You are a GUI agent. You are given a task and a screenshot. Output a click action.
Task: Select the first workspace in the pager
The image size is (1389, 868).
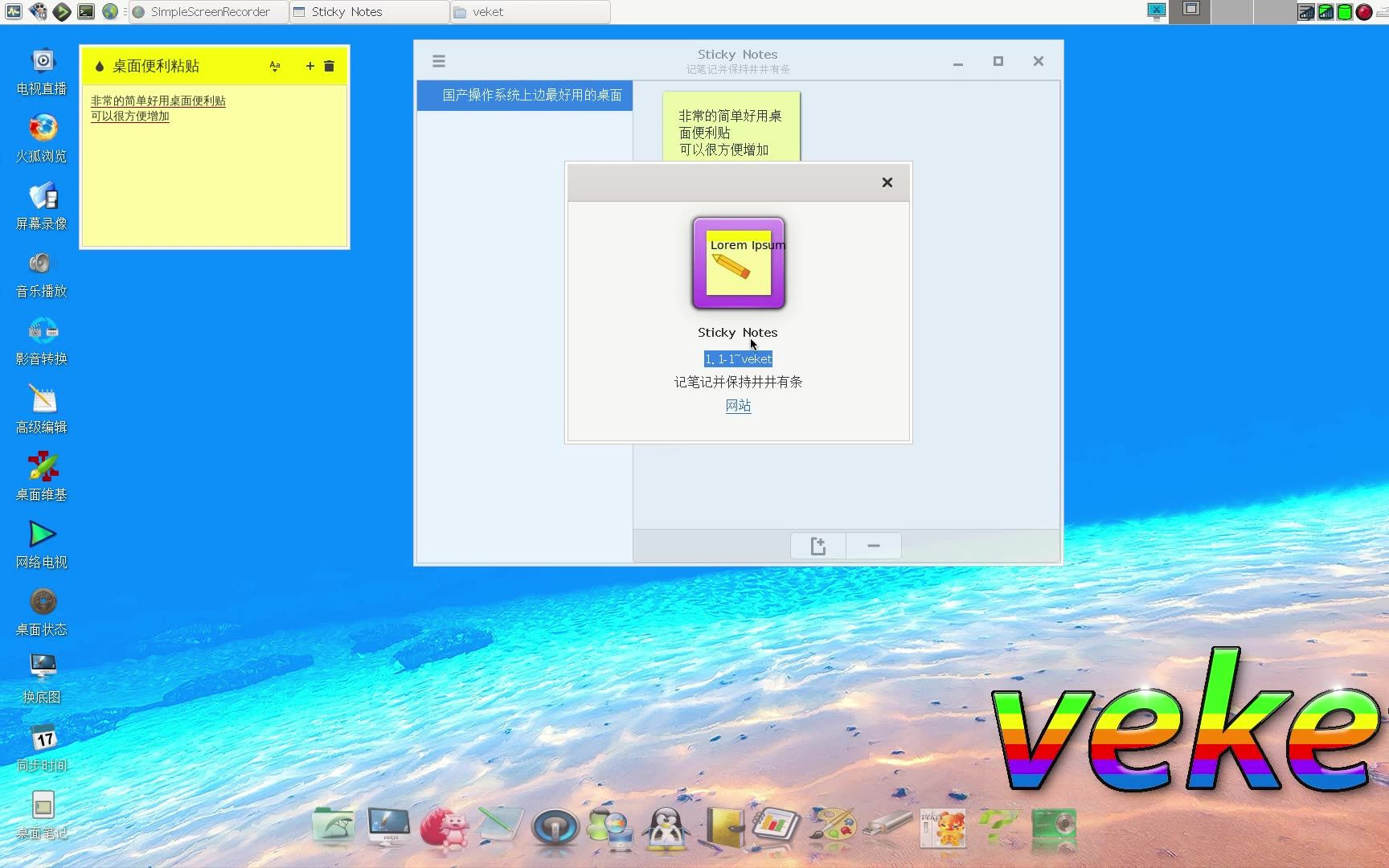tap(1190, 11)
